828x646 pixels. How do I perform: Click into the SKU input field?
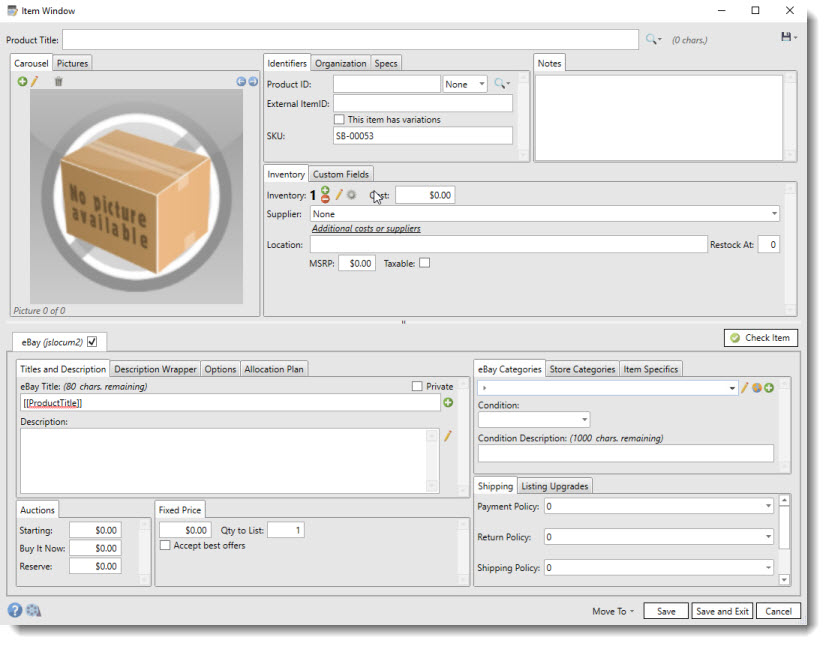[x=422, y=136]
